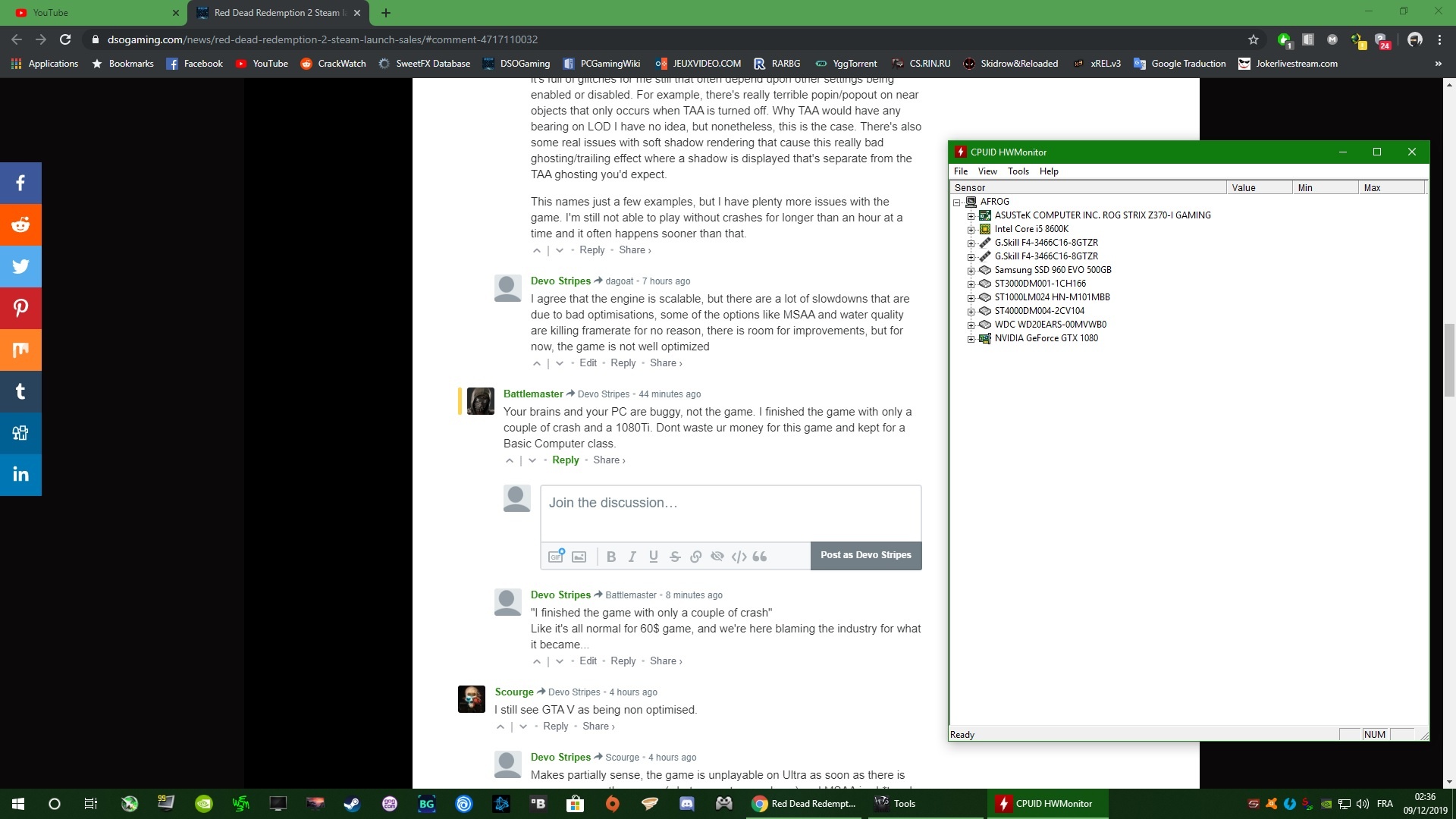Upvote Battlemaster's comment

(x=510, y=460)
